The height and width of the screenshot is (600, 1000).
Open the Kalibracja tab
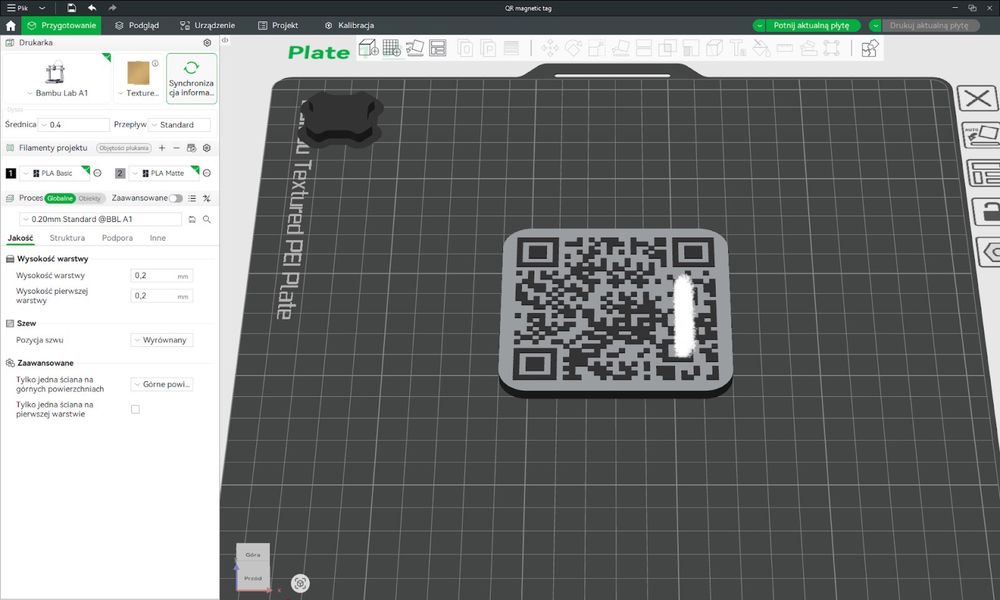tap(349, 26)
